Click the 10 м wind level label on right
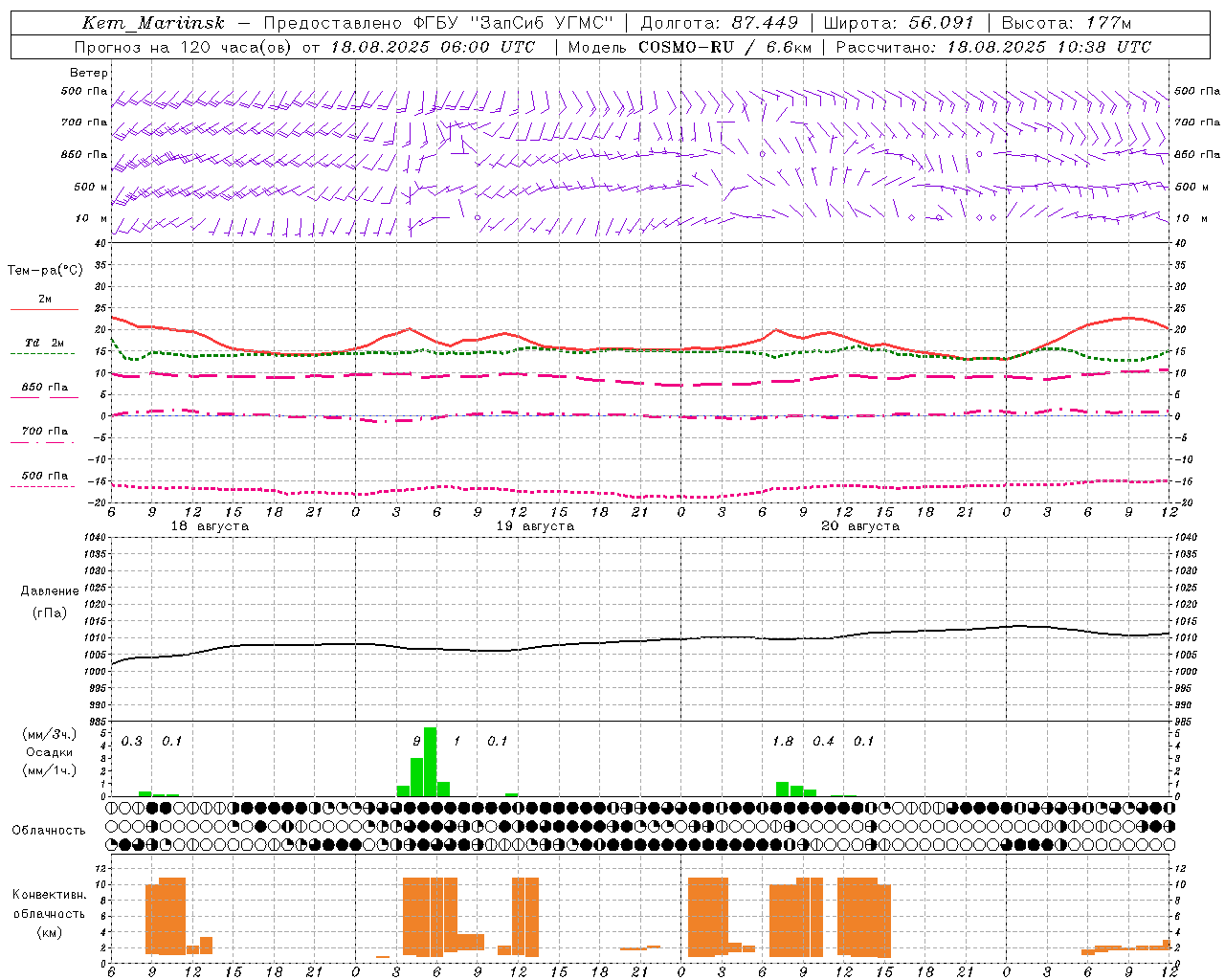 click(x=1191, y=219)
